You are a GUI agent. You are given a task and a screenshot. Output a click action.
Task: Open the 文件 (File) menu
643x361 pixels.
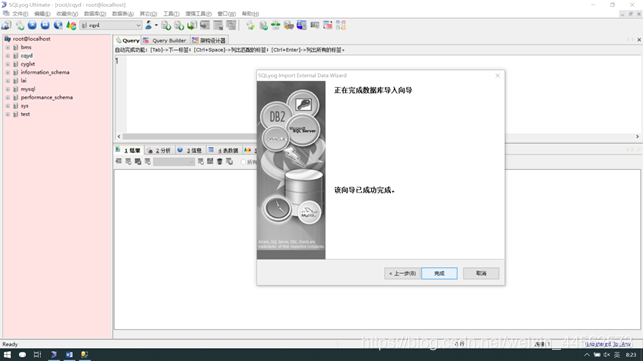pyautogui.click(x=20, y=14)
